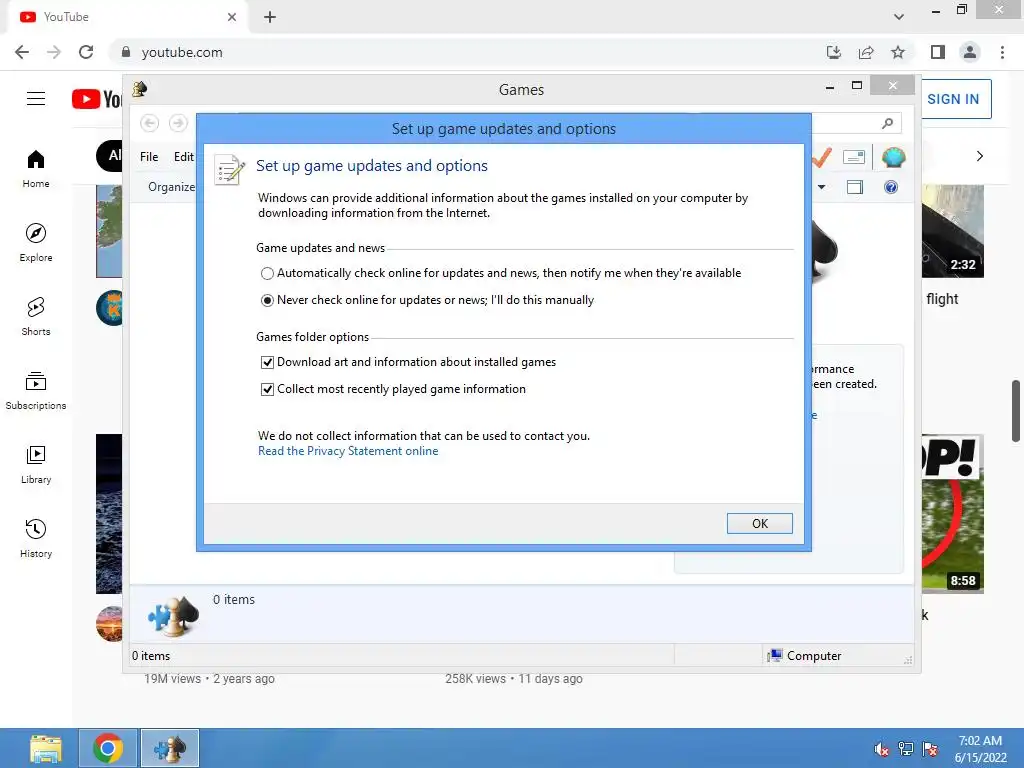Click orange checkmark toolbar icon in Games

click(822, 157)
